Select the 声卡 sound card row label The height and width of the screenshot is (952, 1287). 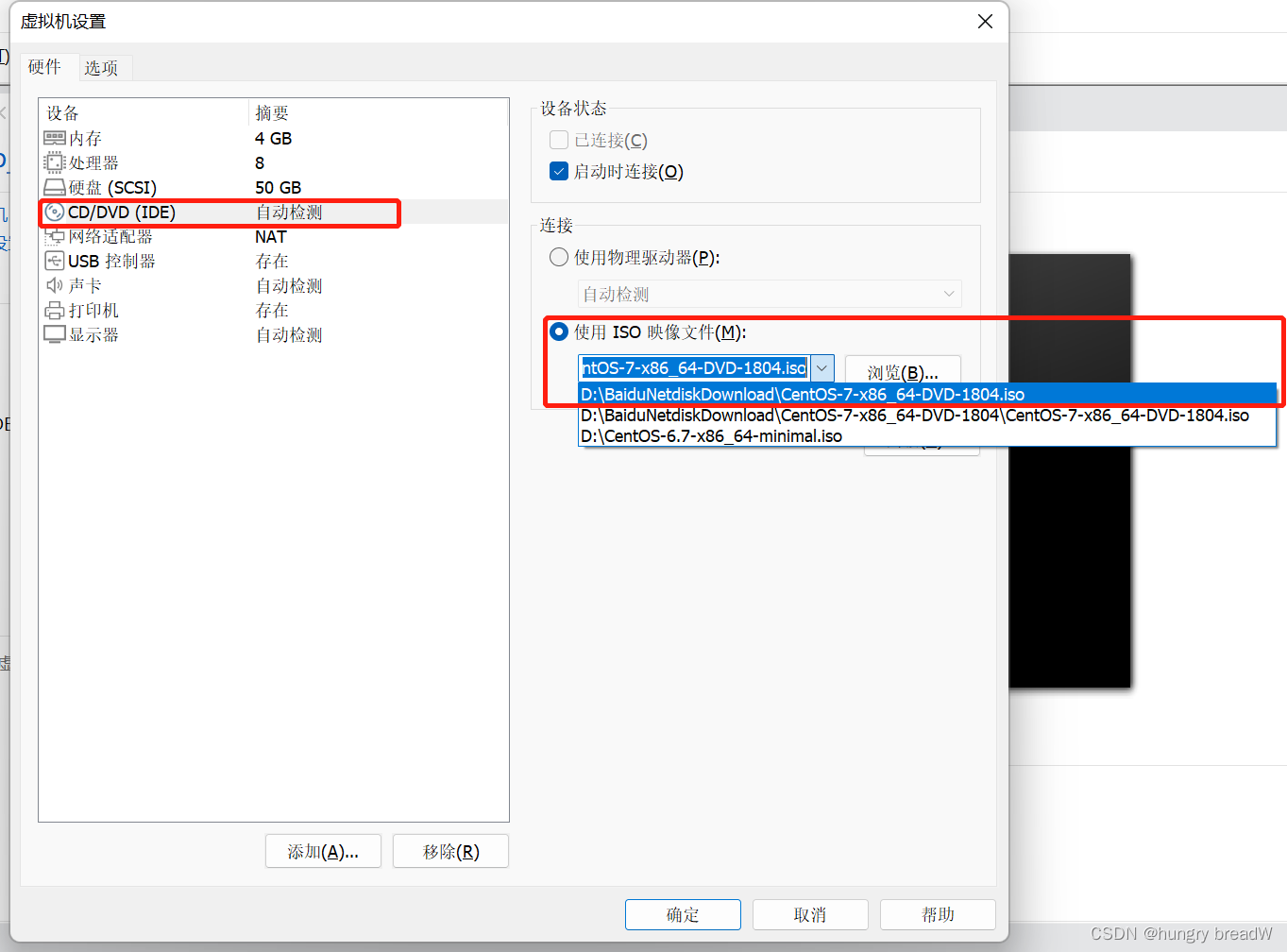click(x=85, y=285)
